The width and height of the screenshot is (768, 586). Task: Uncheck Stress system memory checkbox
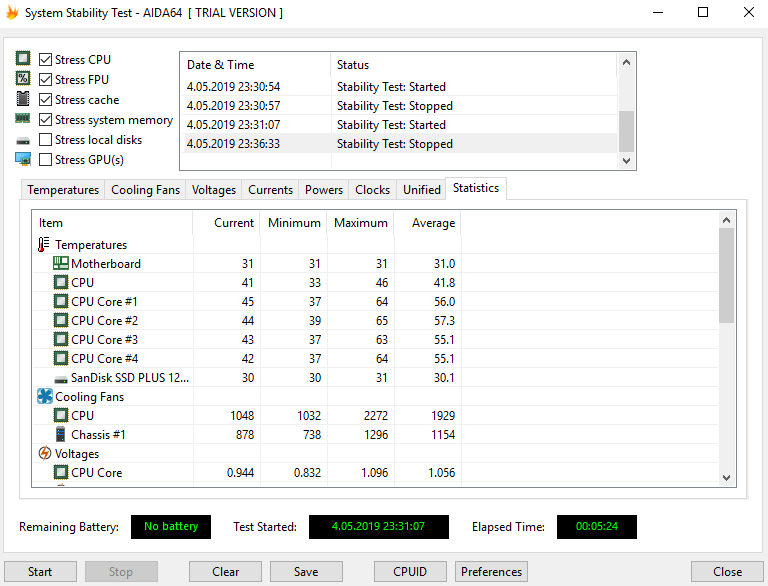coord(45,120)
